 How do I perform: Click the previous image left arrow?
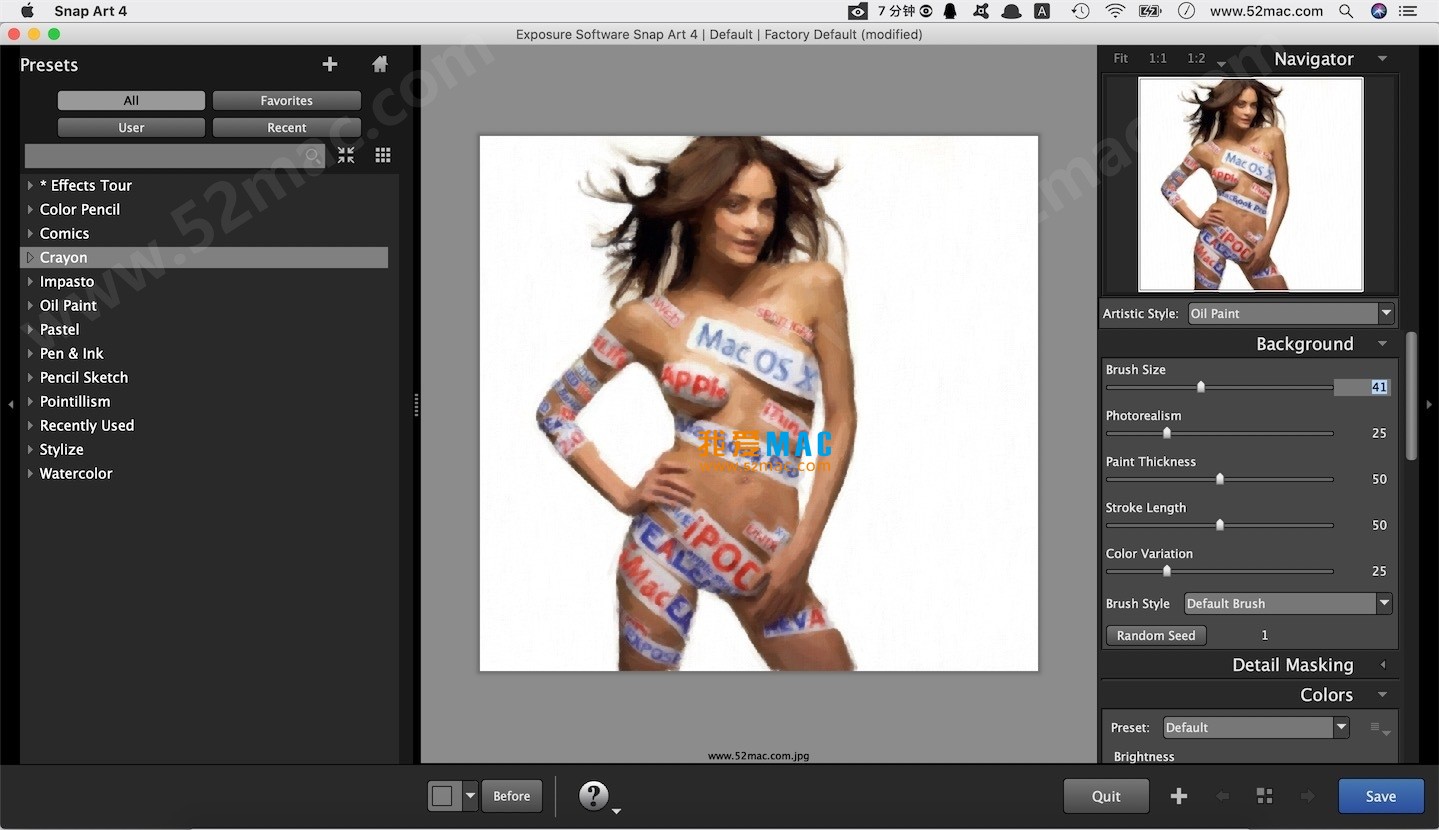[1222, 796]
